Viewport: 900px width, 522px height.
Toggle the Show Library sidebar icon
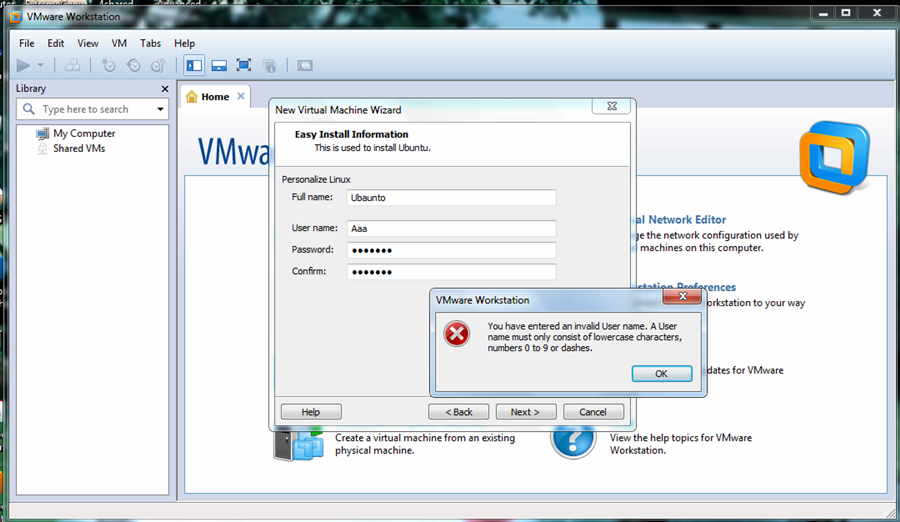pos(194,65)
